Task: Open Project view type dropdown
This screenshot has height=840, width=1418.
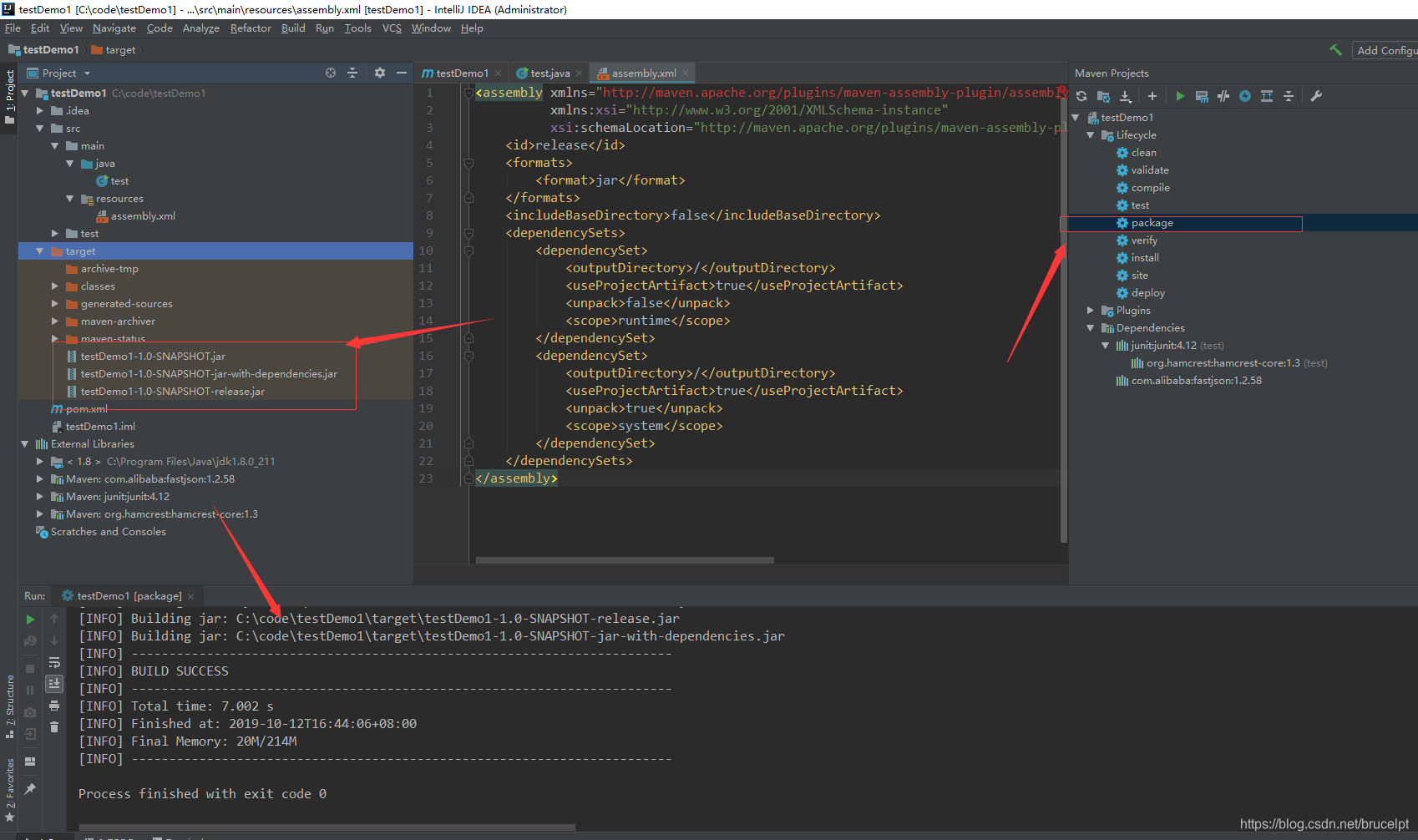Action: tap(87, 73)
